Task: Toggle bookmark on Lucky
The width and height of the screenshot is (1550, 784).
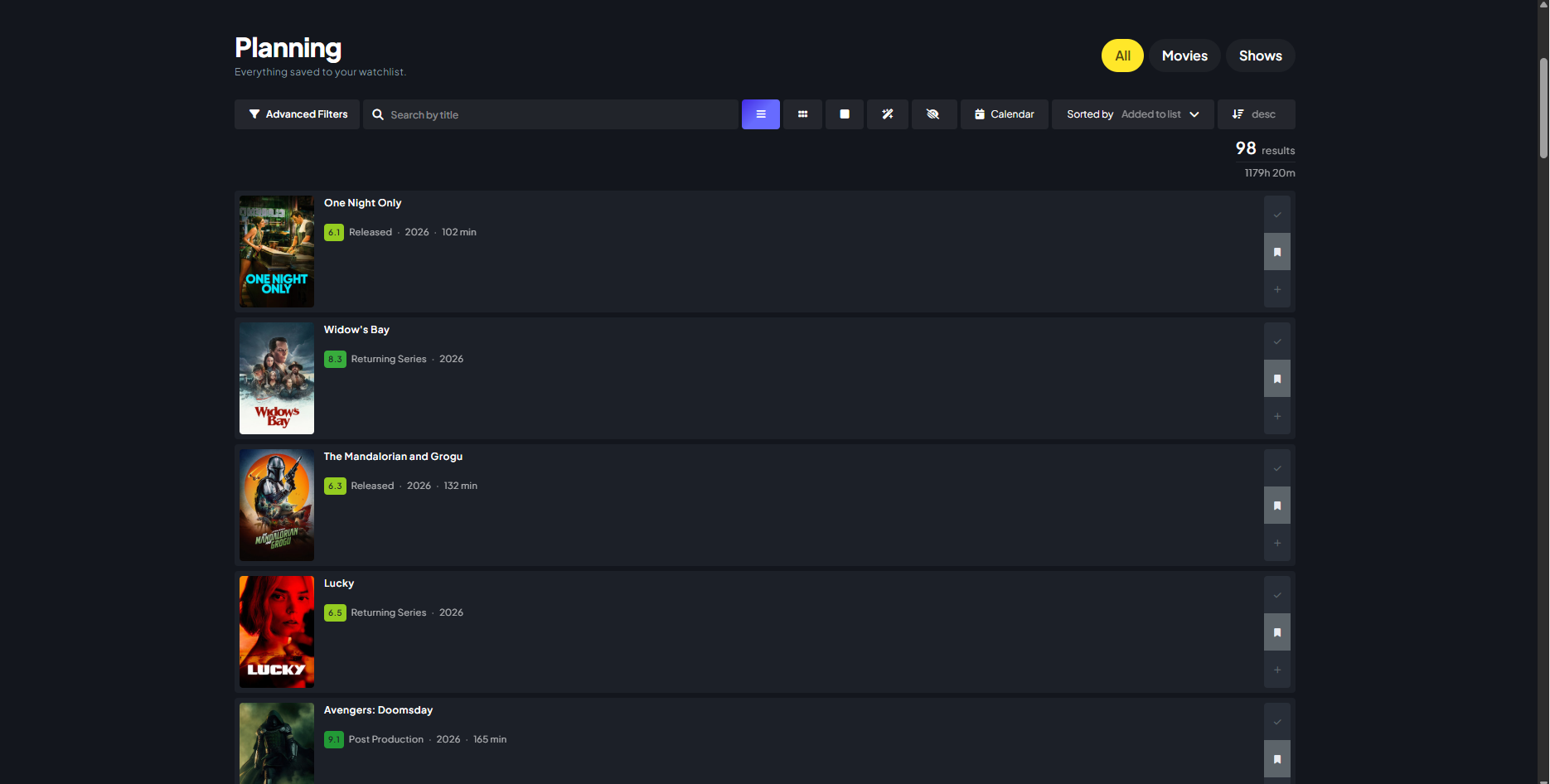Action: pyautogui.click(x=1277, y=632)
